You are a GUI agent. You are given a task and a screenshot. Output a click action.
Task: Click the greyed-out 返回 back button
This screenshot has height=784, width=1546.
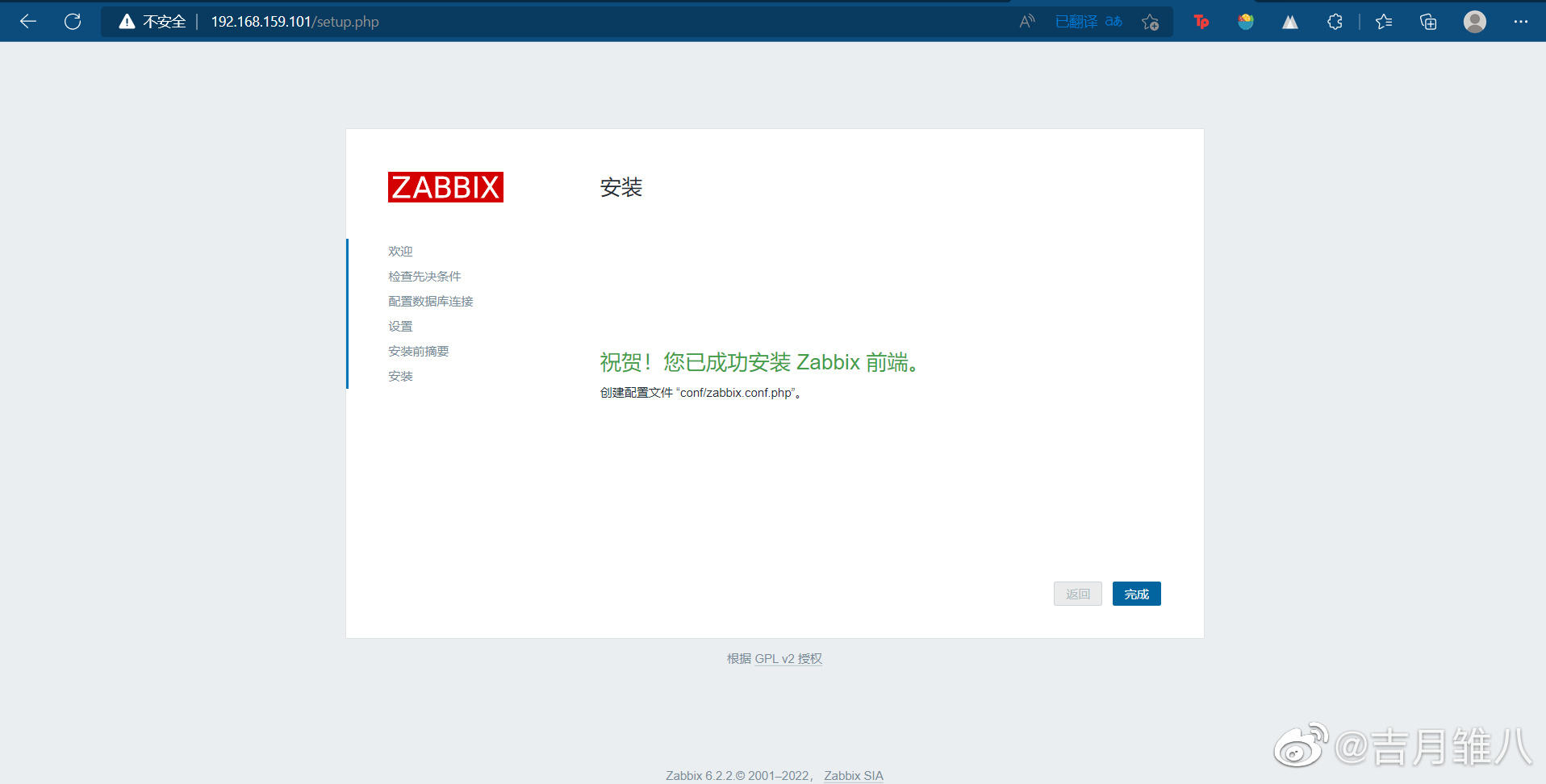tap(1078, 594)
